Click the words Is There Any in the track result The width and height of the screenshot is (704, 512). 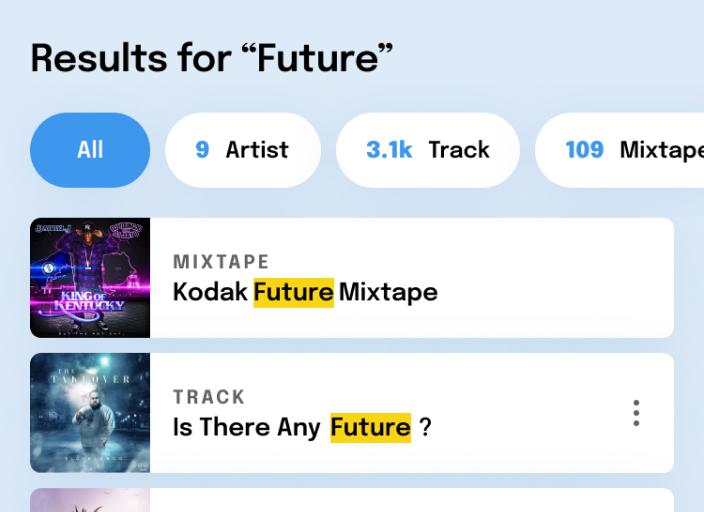[246, 427]
